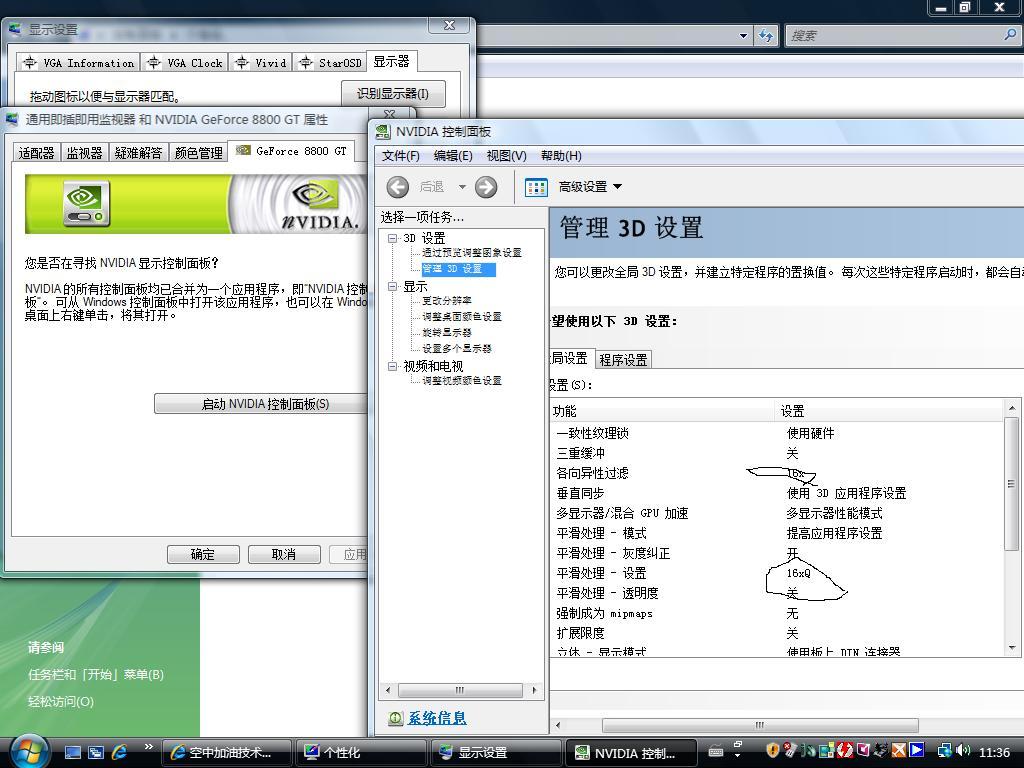Open the keyboard language bar icon

pyautogui.click(x=716, y=752)
